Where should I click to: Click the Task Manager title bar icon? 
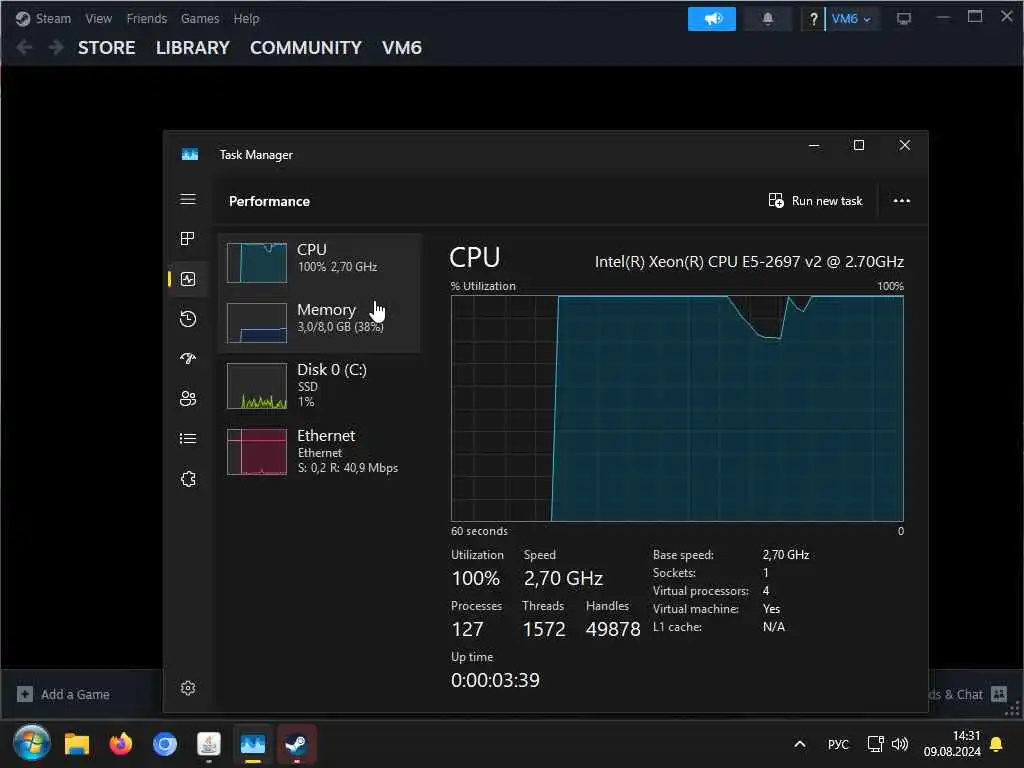[190, 155]
